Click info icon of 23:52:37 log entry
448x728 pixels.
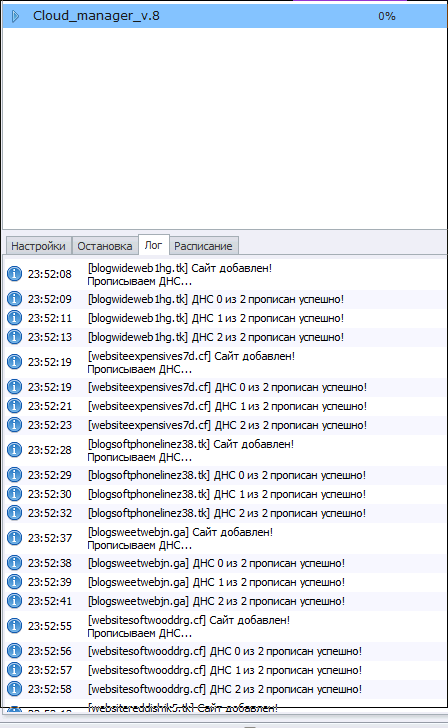point(14,538)
